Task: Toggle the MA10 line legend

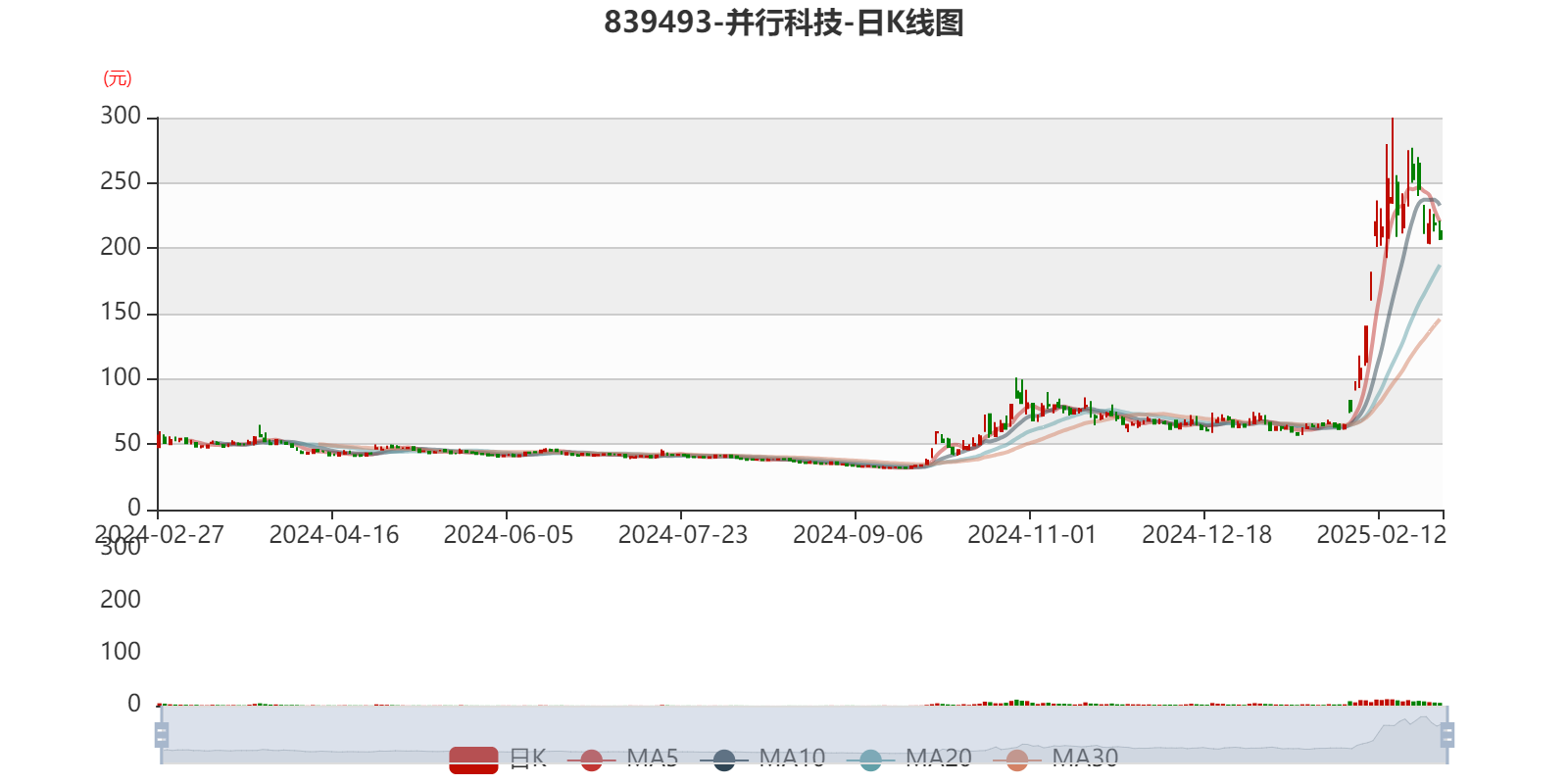Action: 762,759
